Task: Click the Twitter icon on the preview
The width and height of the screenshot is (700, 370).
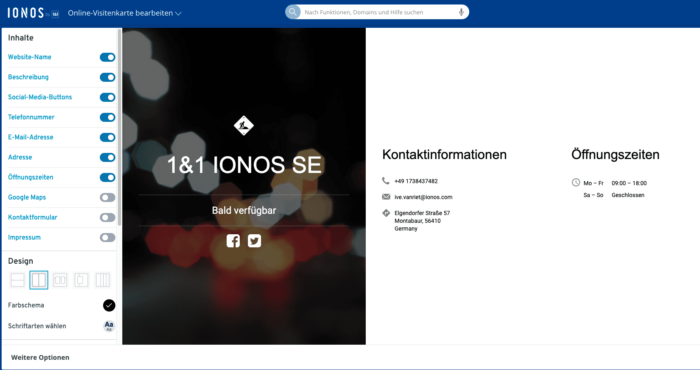Action: (254, 241)
